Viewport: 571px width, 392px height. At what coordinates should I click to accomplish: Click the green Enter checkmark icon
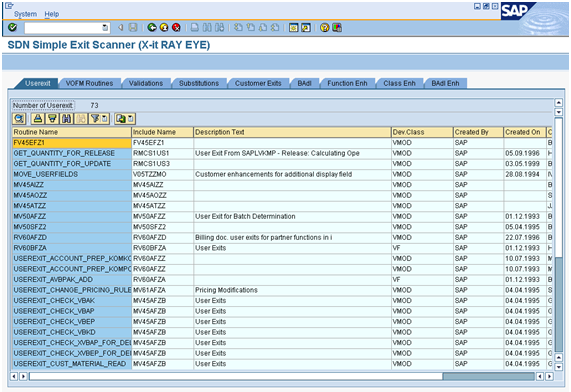point(13,27)
